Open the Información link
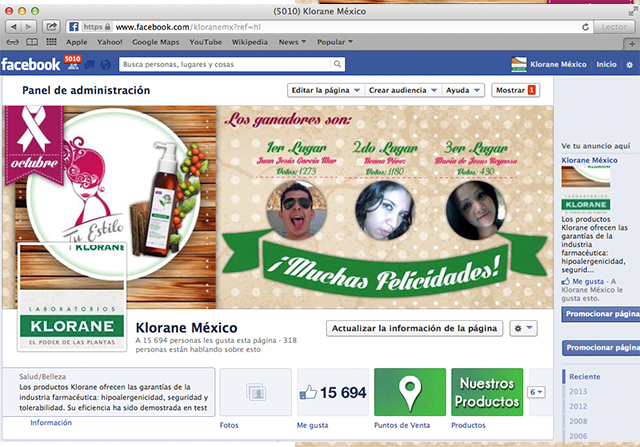The width and height of the screenshot is (640, 447). (x=51, y=423)
